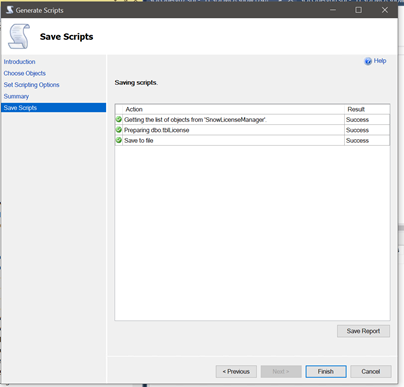Maximize the Generate Scripts window
The image size is (404, 387).
click(358, 10)
